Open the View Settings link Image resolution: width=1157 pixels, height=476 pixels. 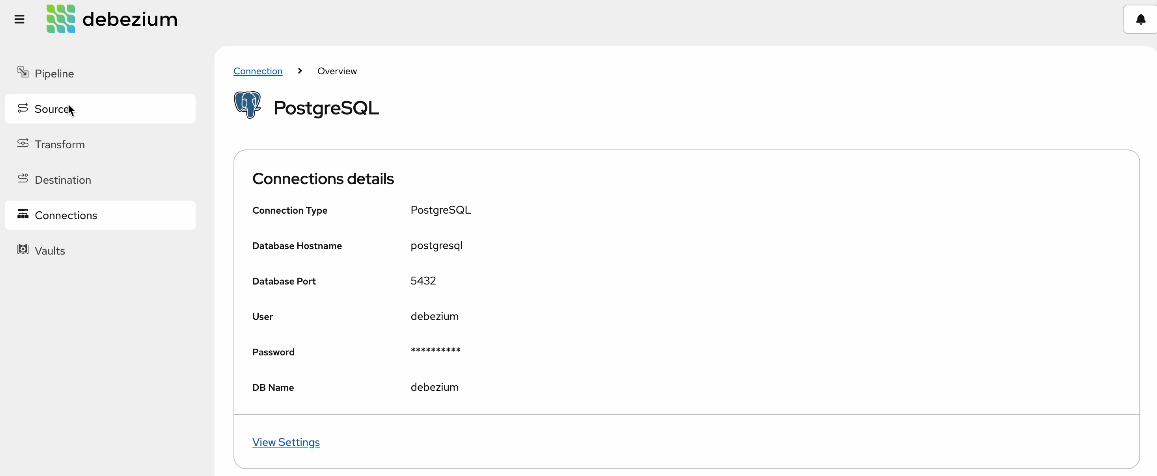[x=286, y=442]
